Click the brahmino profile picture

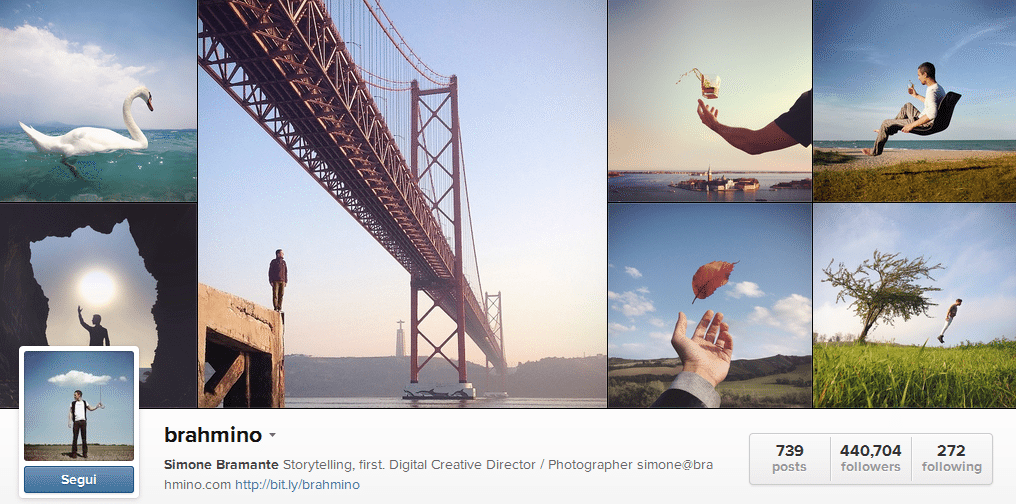point(78,405)
